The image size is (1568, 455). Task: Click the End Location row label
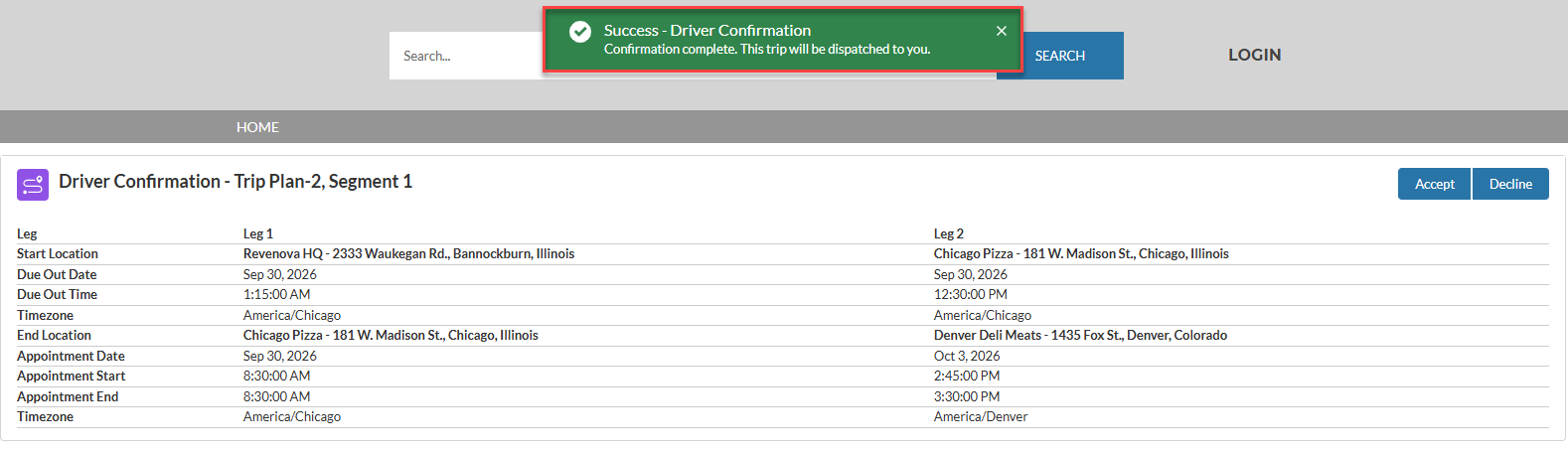pyautogui.click(x=54, y=336)
